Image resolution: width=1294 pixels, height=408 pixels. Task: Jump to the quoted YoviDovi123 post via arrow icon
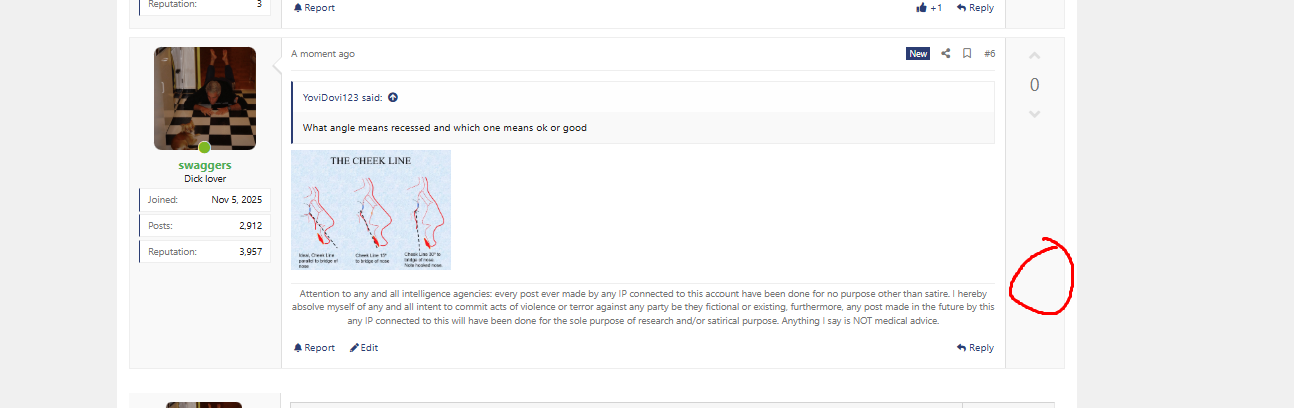(393, 98)
